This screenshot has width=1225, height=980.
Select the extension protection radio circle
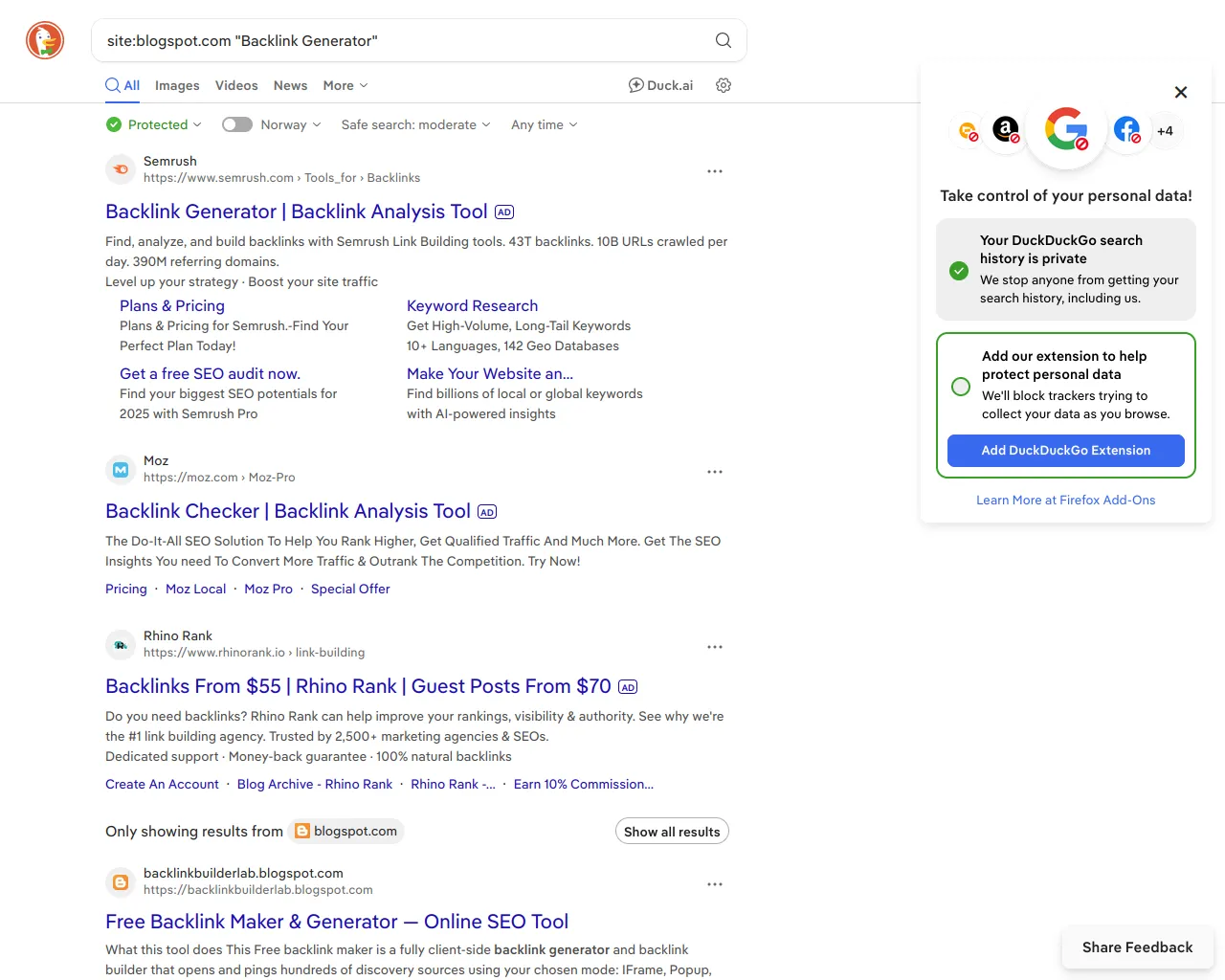coord(961,386)
